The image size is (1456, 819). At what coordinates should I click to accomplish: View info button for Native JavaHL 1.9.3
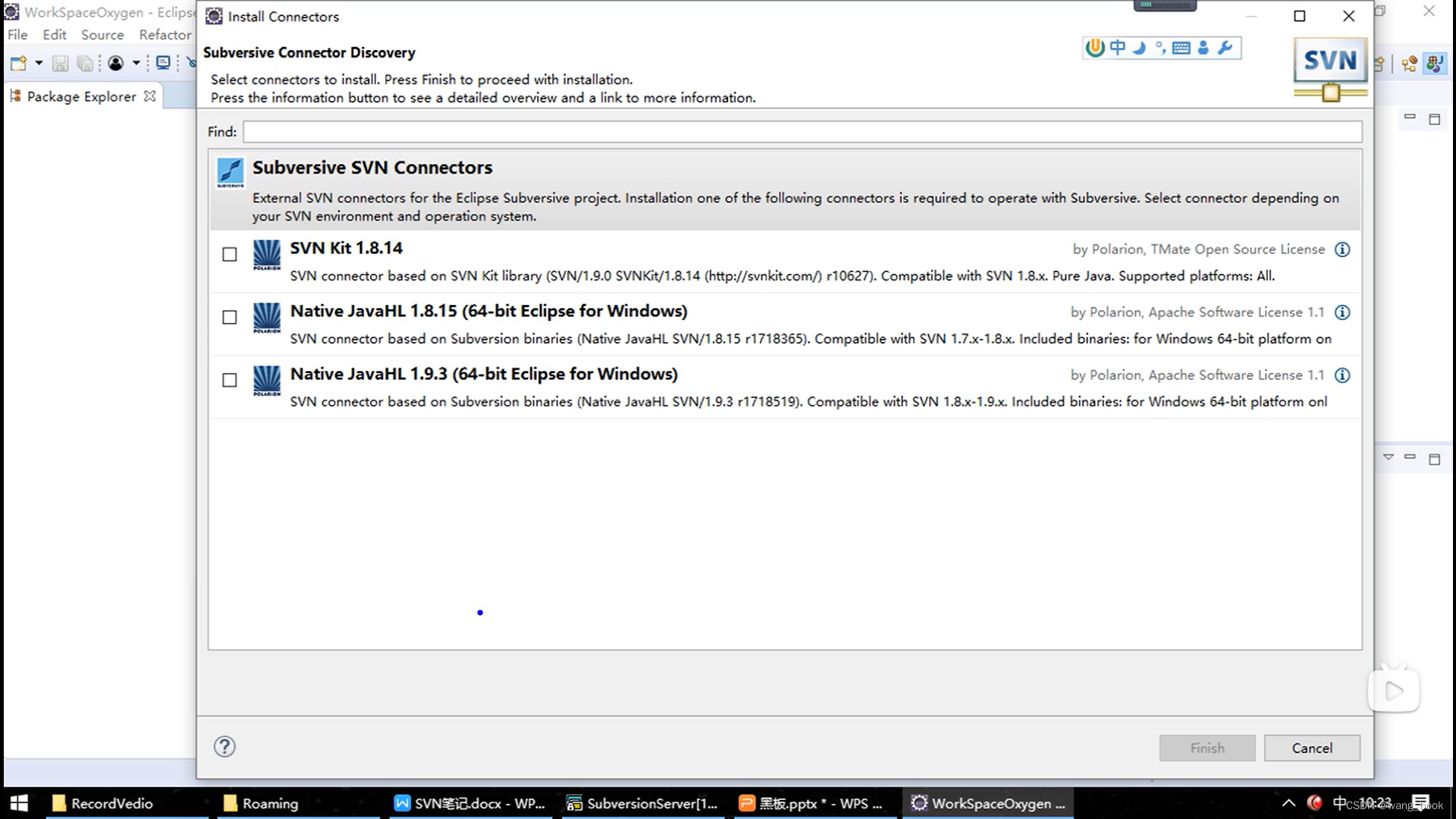1342,375
